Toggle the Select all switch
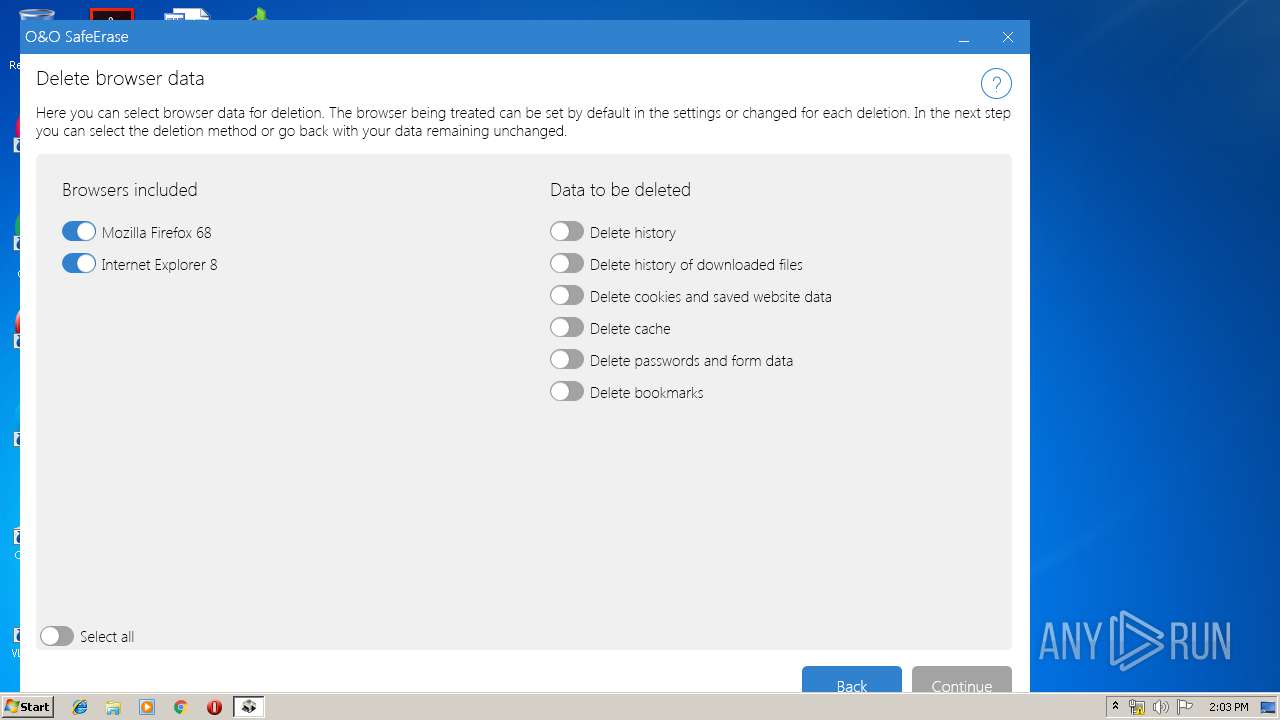The width and height of the screenshot is (1280, 720). 57,636
